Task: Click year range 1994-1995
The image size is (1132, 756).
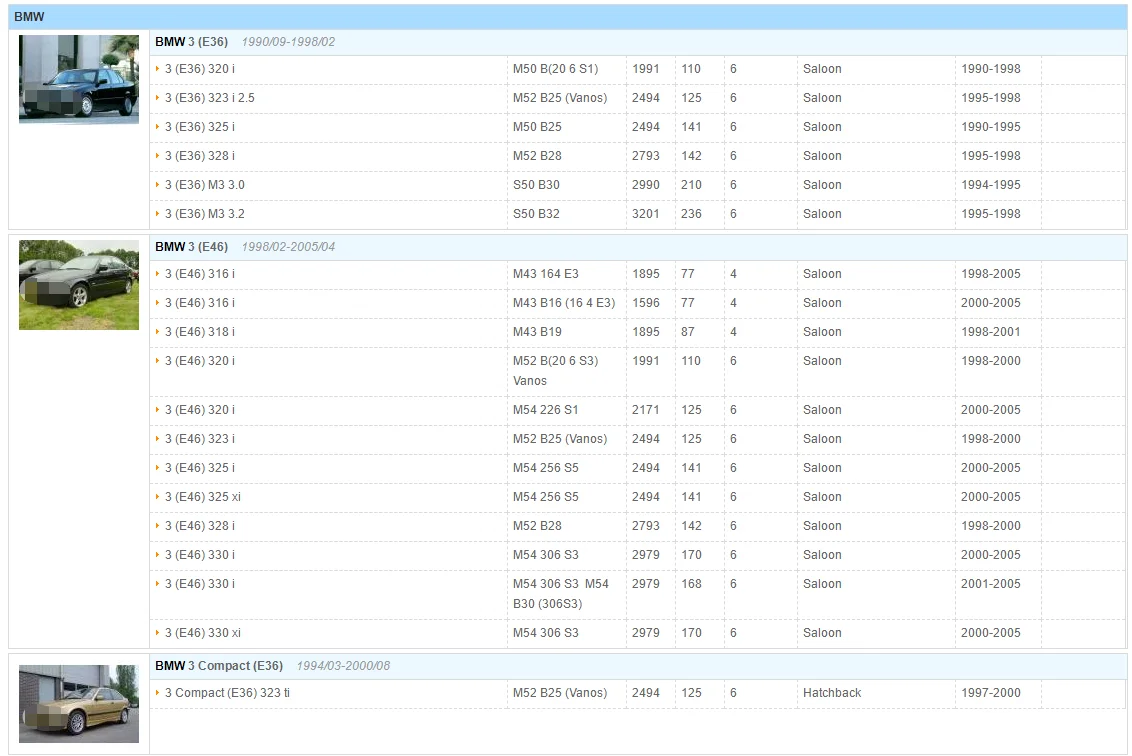Action: coord(990,185)
